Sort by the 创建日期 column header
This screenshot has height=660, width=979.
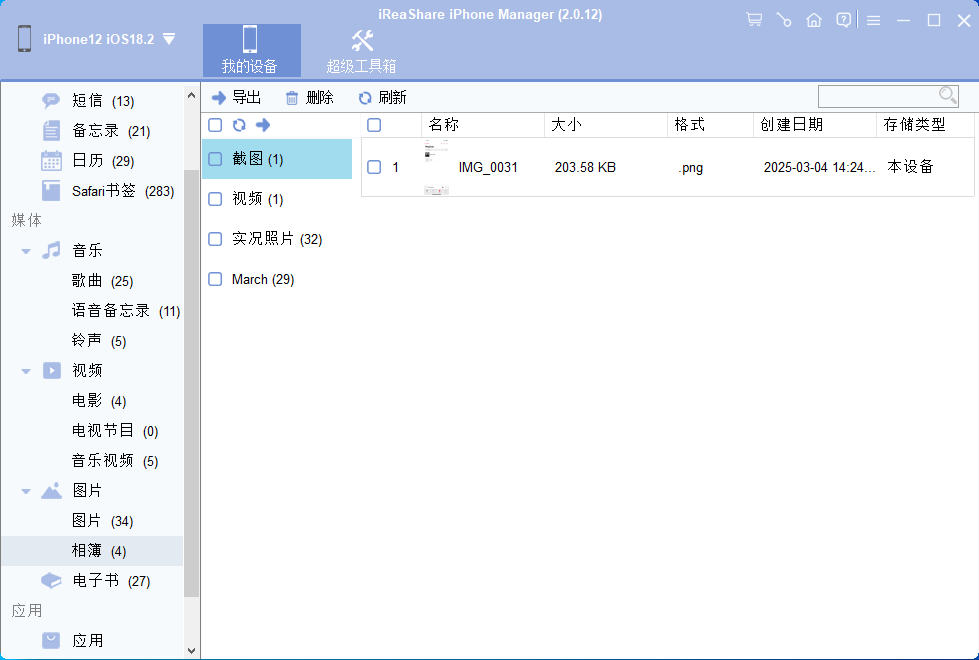pos(815,125)
